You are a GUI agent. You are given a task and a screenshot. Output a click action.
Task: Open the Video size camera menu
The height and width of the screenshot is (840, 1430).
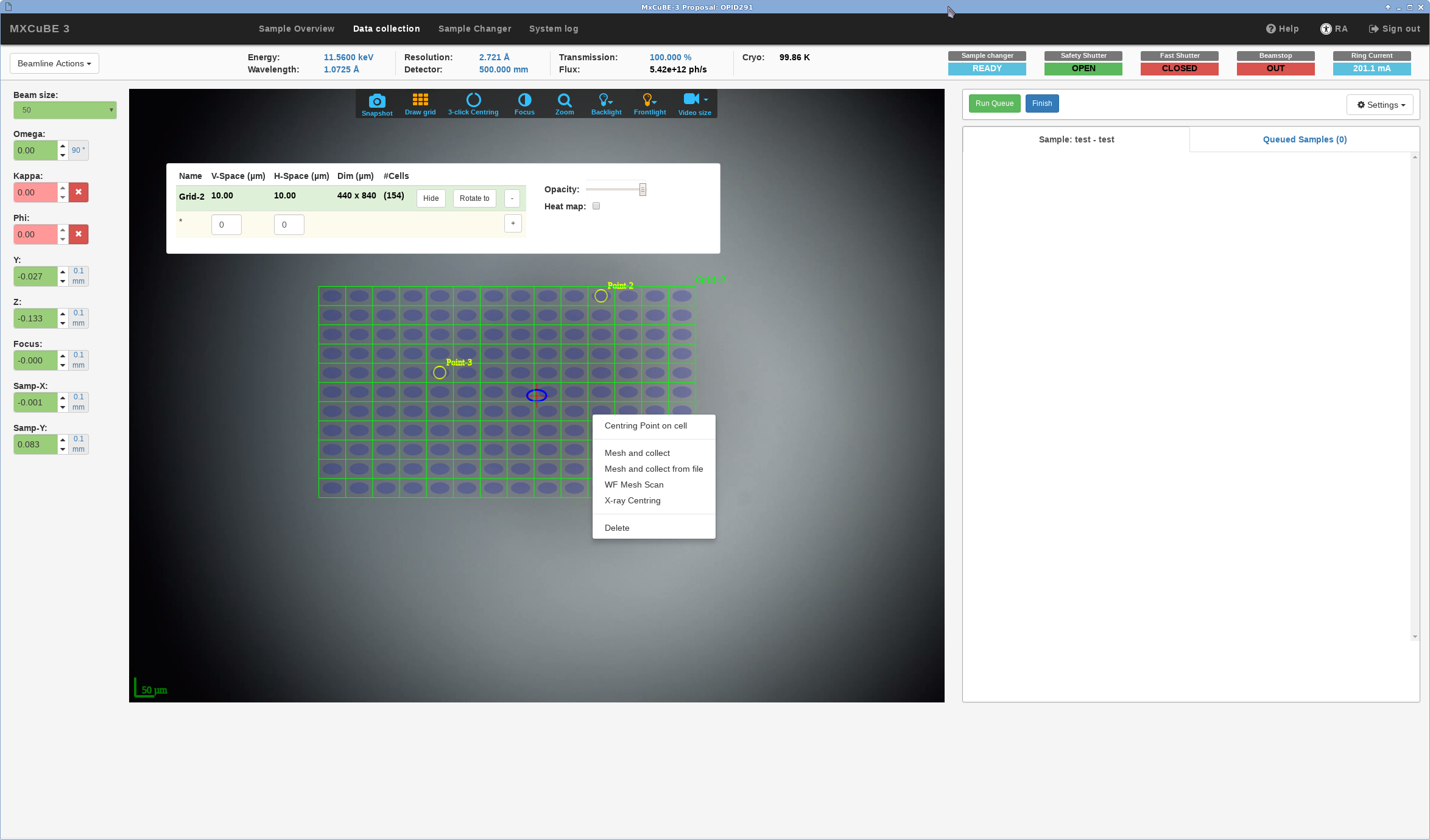click(694, 100)
